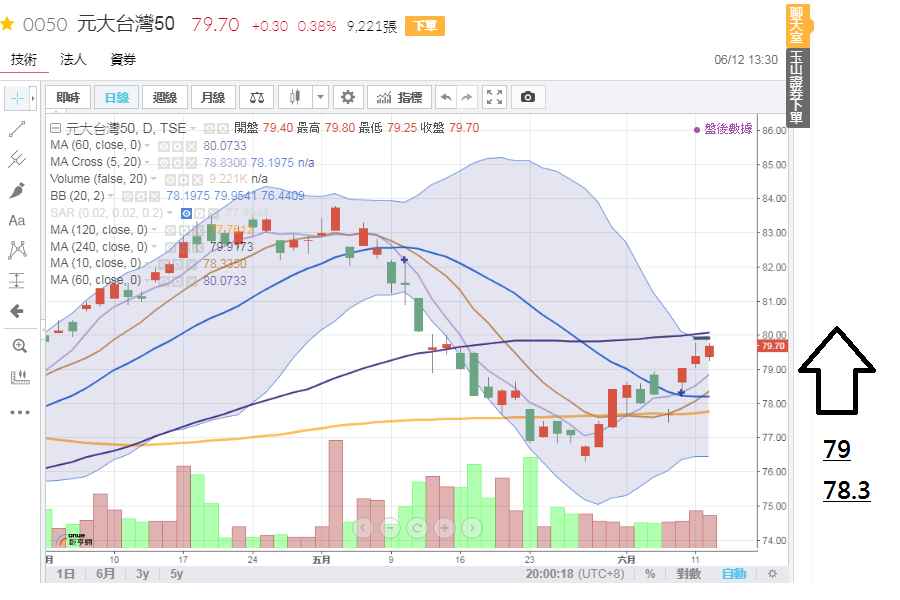Open 玉山證券下單 side banner

[797, 87]
